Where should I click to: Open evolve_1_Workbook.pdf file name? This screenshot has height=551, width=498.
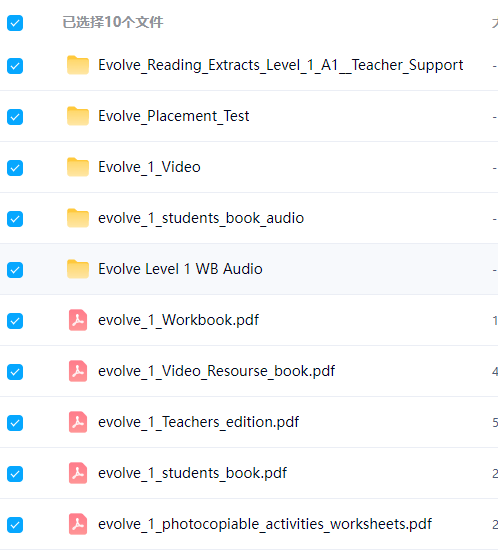179,320
